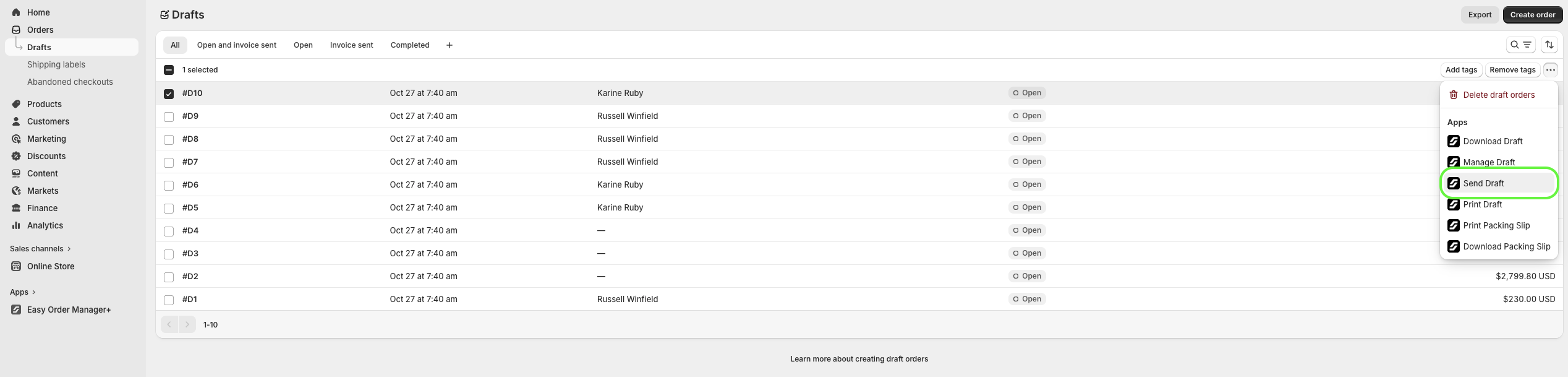The width and height of the screenshot is (1568, 377).
Task: Click the trash icon for Delete draft orders
Action: (x=1454, y=95)
